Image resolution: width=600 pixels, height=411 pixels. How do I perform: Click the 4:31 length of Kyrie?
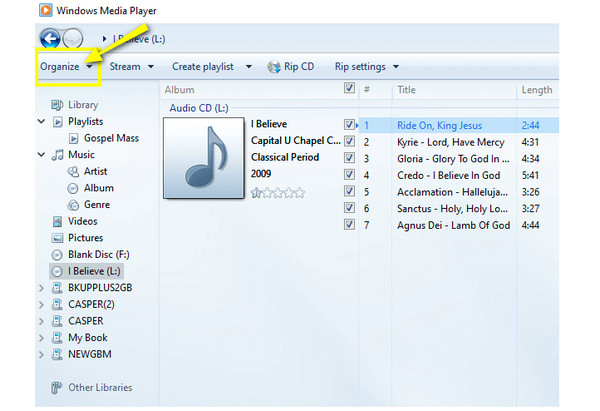[530, 142]
